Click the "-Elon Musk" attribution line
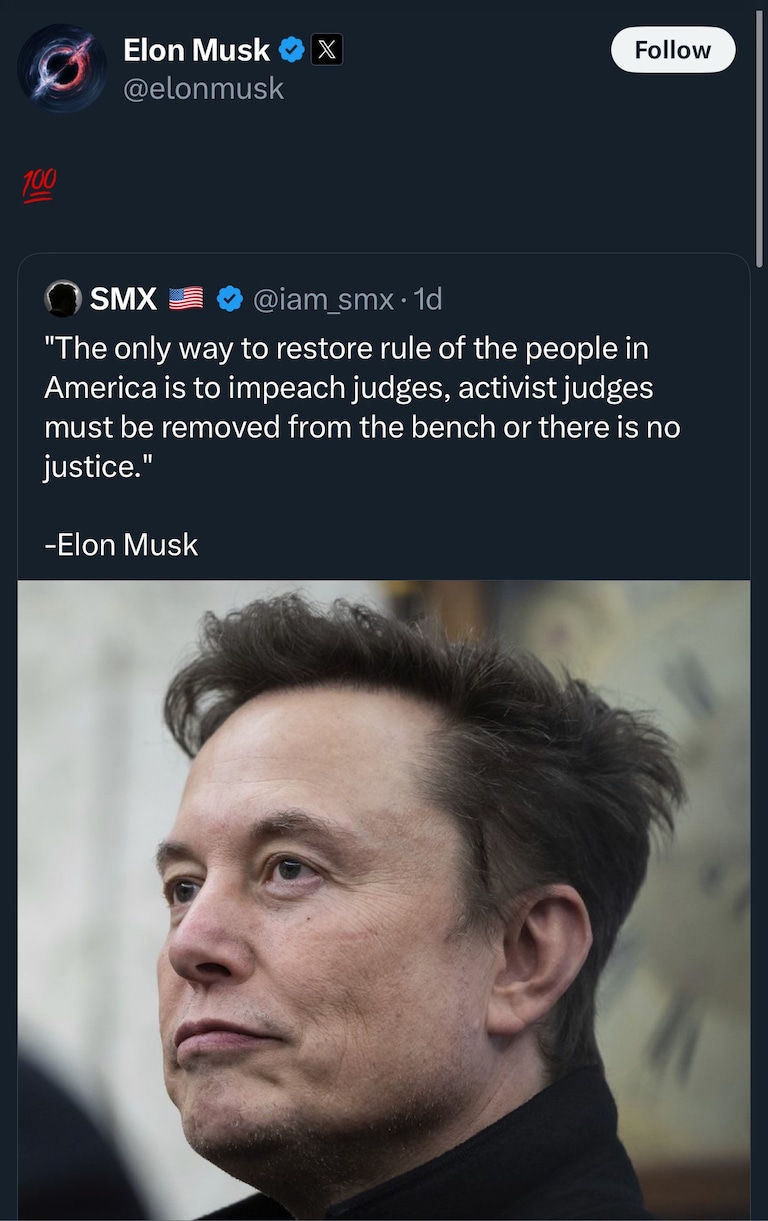 [121, 545]
